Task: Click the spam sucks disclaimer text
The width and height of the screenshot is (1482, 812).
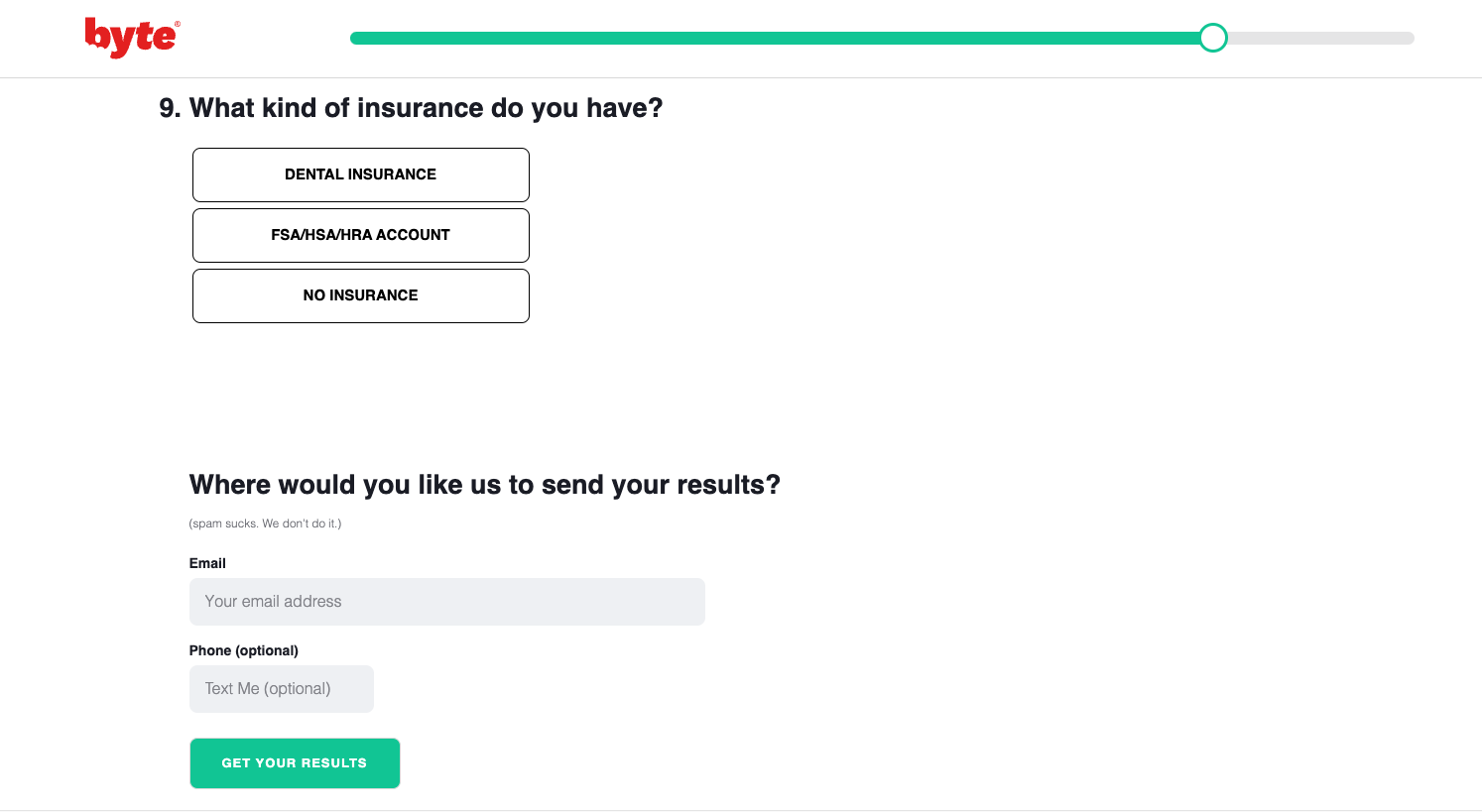Action: (x=265, y=523)
